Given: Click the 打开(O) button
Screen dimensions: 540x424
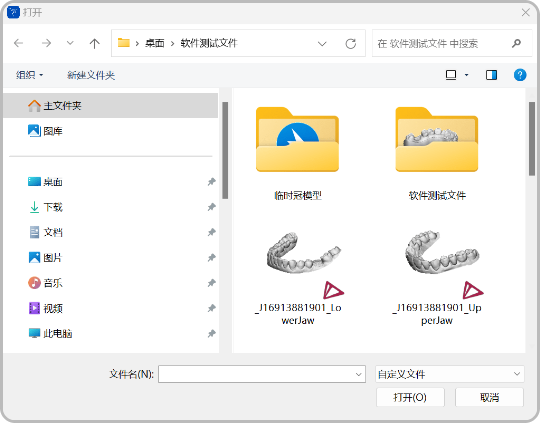Looking at the screenshot, I should (x=410, y=397).
